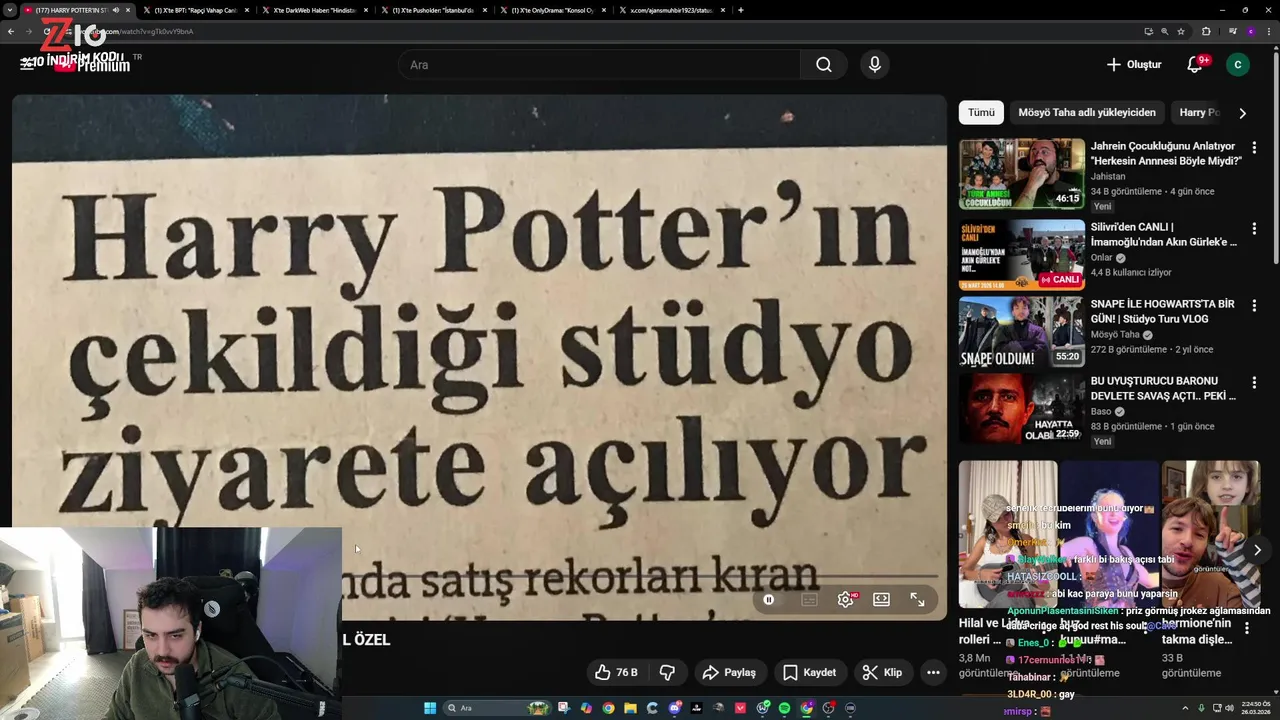Advance the Shorts shelf with next arrow
Screen dimensions: 1280x720
pos(1257,549)
